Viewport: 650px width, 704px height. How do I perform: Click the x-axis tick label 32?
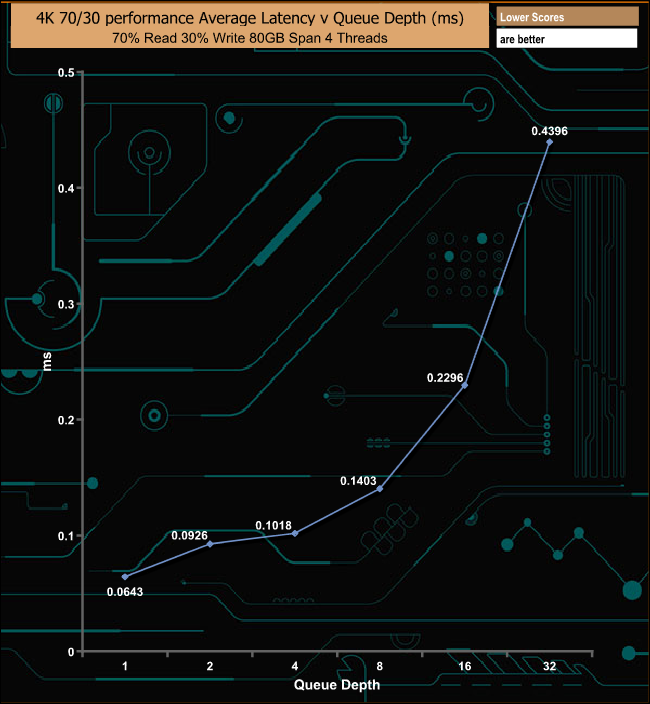pos(549,666)
